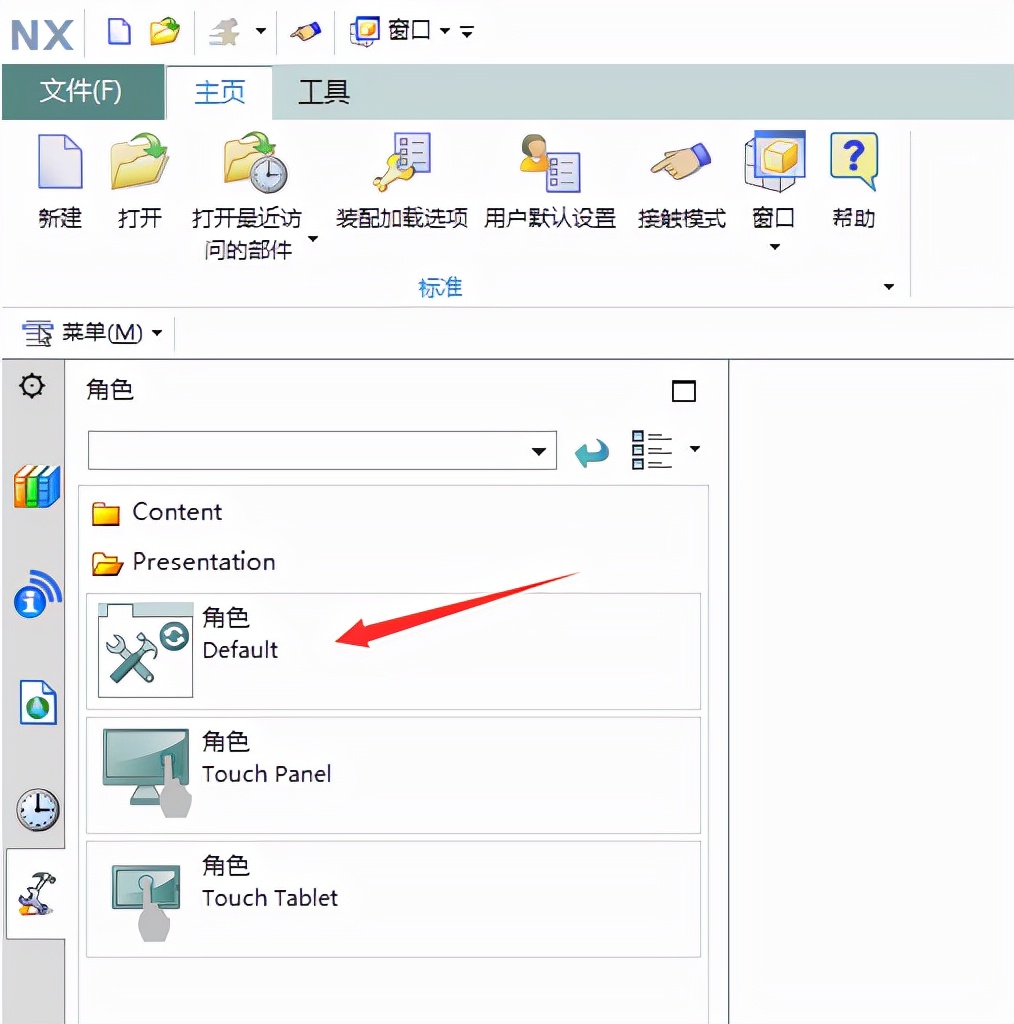Click the 新建 new document ribbon button
This screenshot has width=1014, height=1024.
pos(60,180)
